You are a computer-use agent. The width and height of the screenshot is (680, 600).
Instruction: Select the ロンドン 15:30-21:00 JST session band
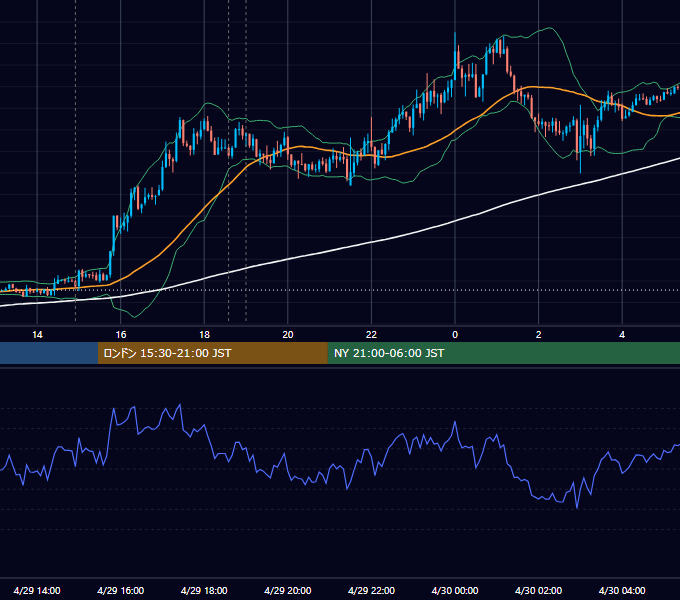click(212, 353)
